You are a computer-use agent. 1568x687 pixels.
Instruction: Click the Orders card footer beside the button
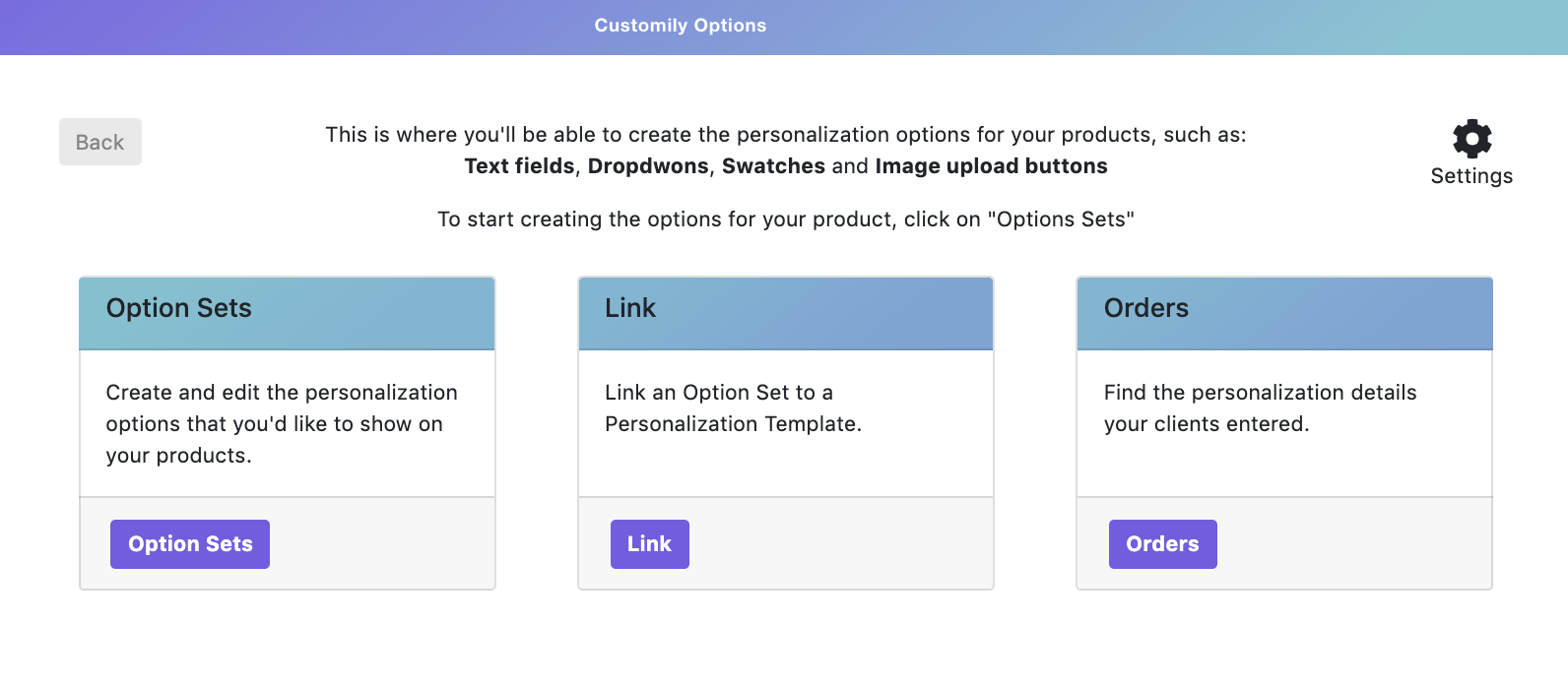coord(1359,544)
